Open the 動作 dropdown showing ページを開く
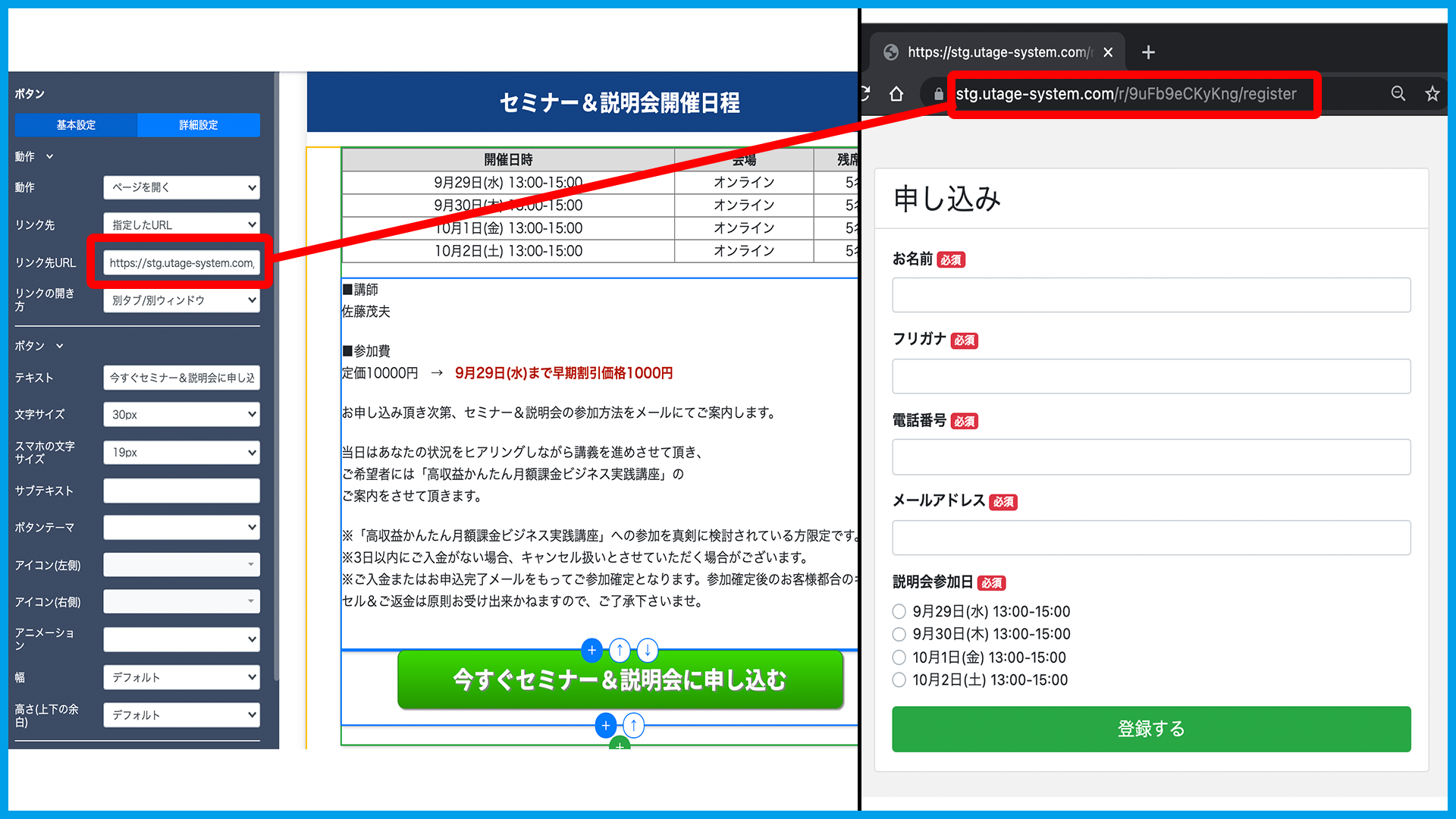Screen dimensions: 1456x819 point(181,187)
